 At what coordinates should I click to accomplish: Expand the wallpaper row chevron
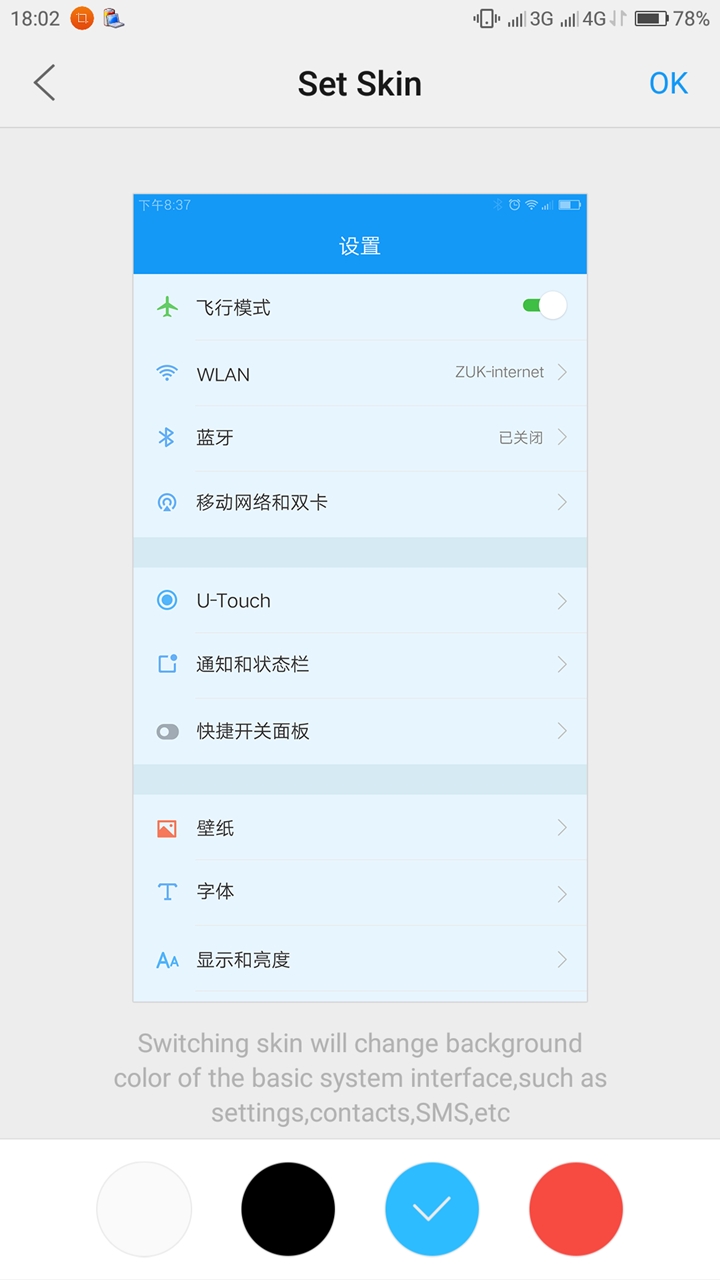tap(562, 827)
